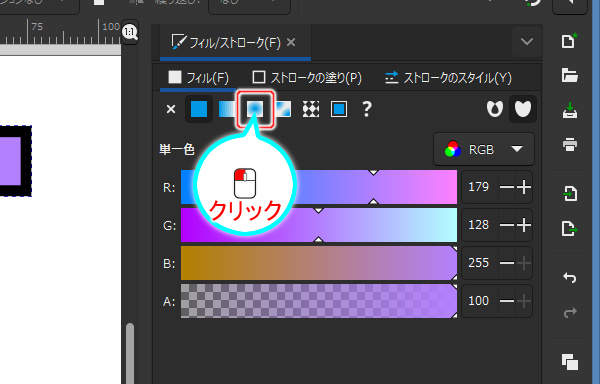Open the RGB color mode dropdown

[x=484, y=149]
